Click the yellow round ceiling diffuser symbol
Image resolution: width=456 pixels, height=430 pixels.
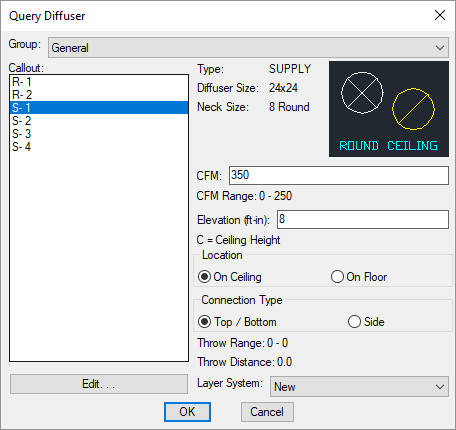[413, 109]
